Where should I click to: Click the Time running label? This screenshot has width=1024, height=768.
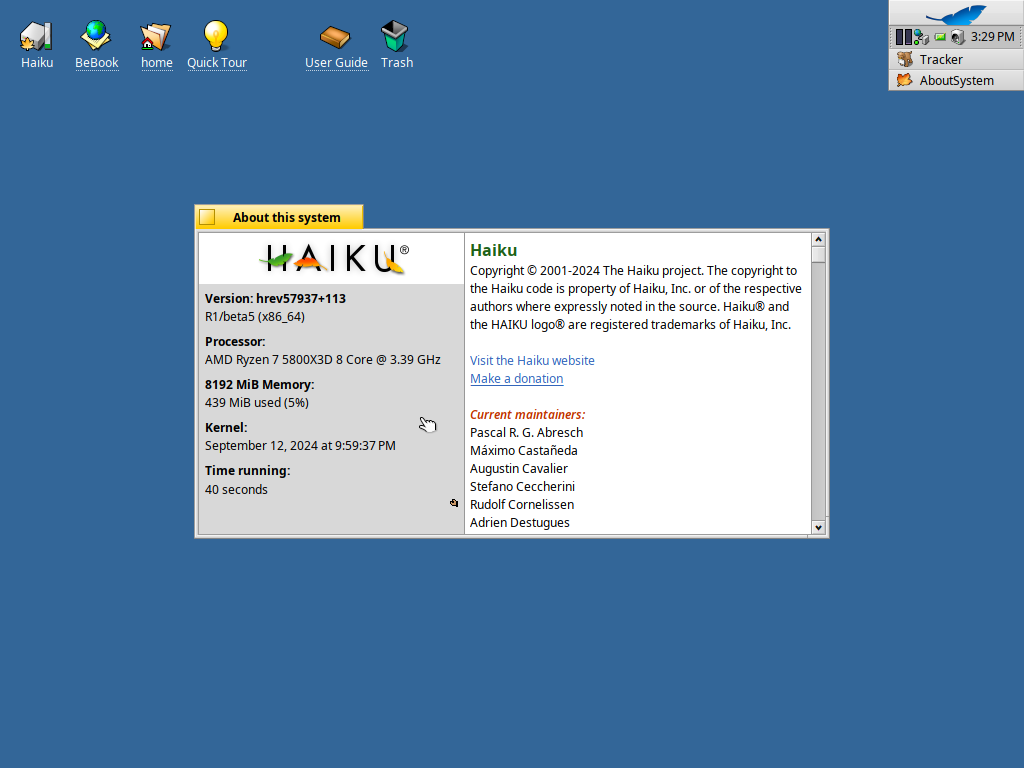coord(248,471)
